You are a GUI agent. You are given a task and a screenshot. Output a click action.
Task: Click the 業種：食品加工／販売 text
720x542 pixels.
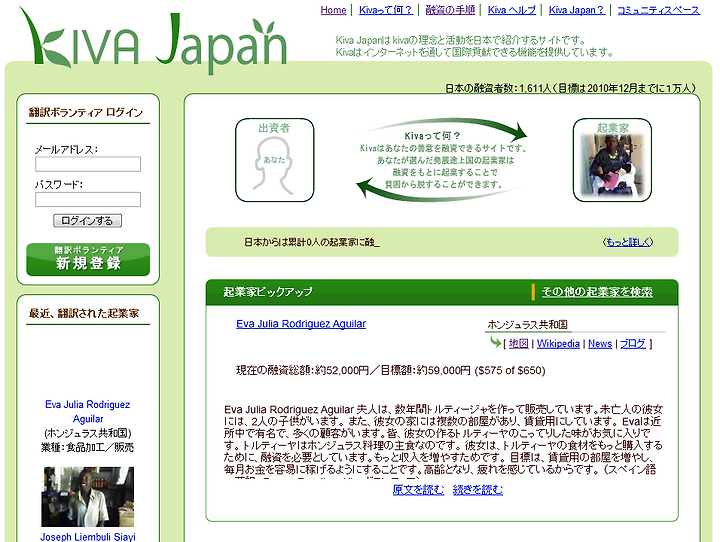(87, 447)
